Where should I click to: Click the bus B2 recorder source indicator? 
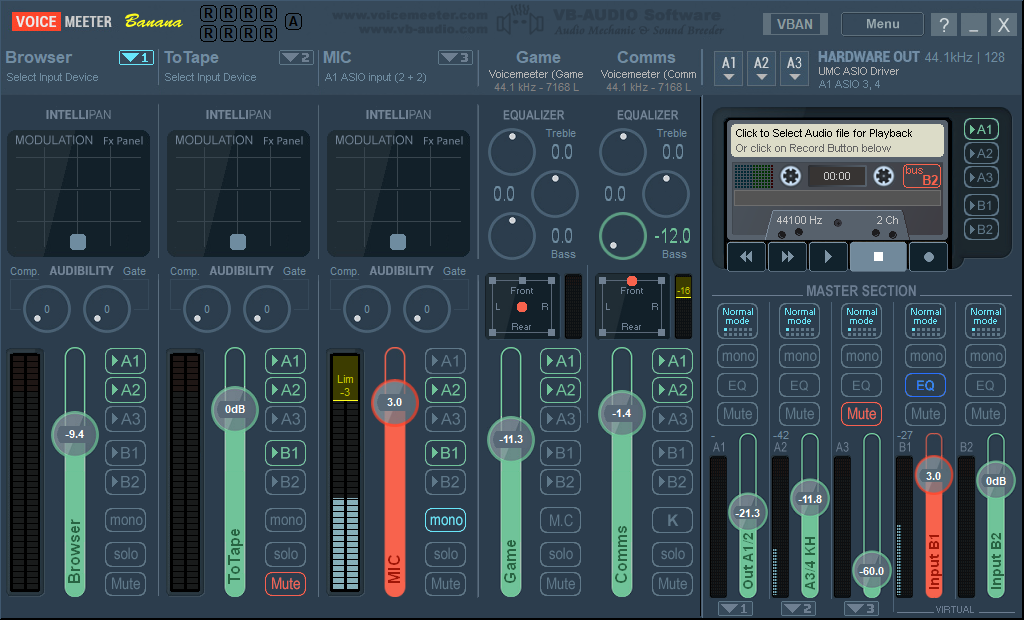921,176
